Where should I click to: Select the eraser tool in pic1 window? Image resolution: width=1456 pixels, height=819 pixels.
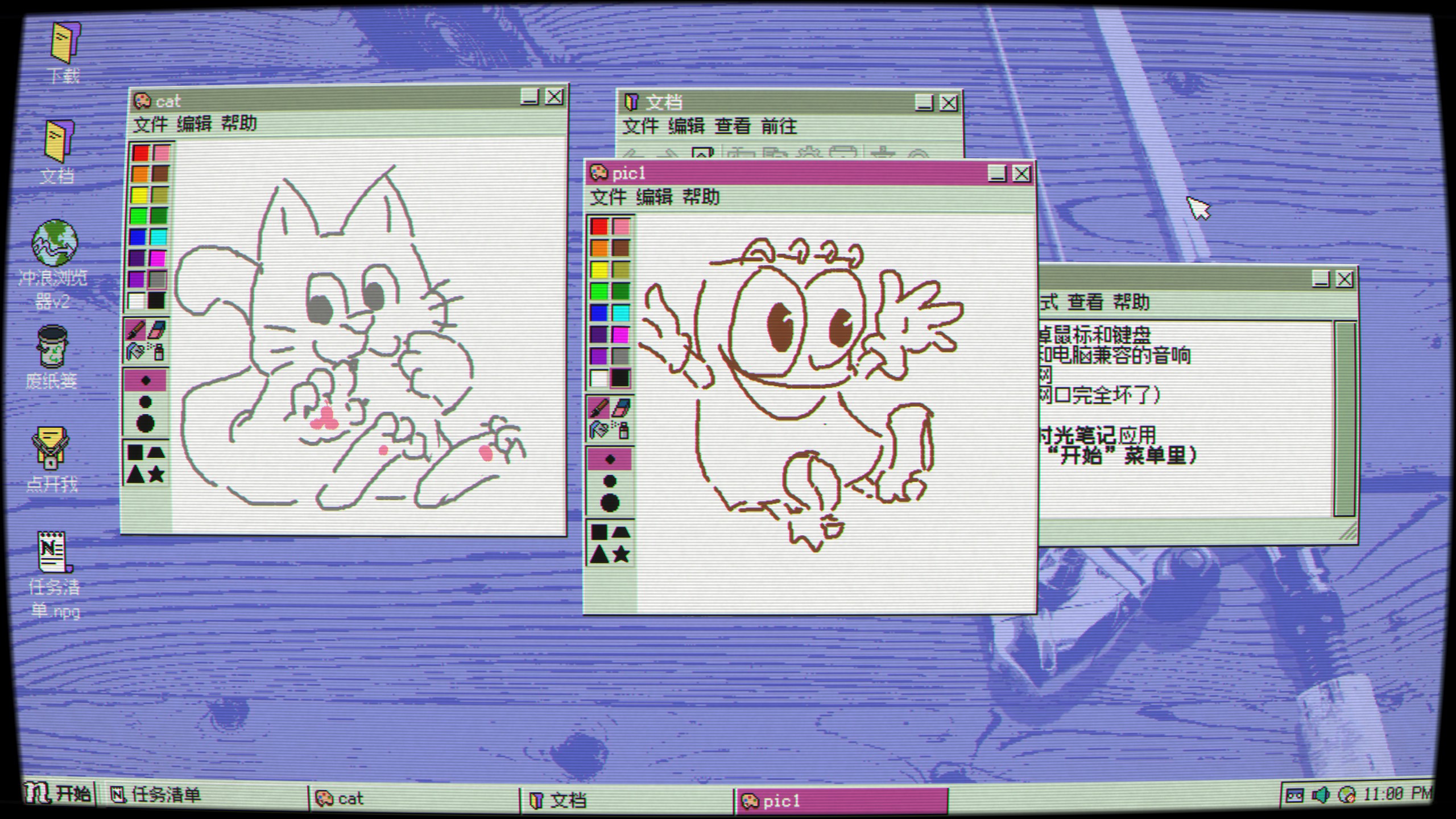point(621,407)
